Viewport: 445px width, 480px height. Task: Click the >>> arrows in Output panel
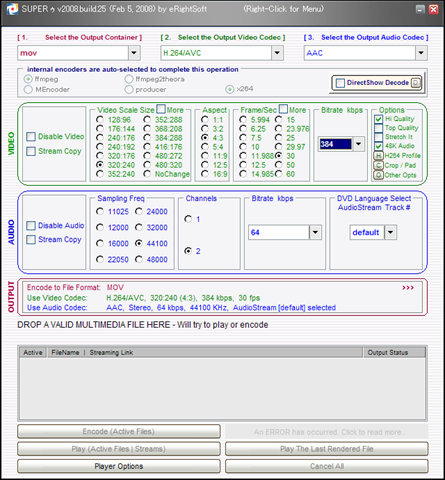click(x=408, y=288)
